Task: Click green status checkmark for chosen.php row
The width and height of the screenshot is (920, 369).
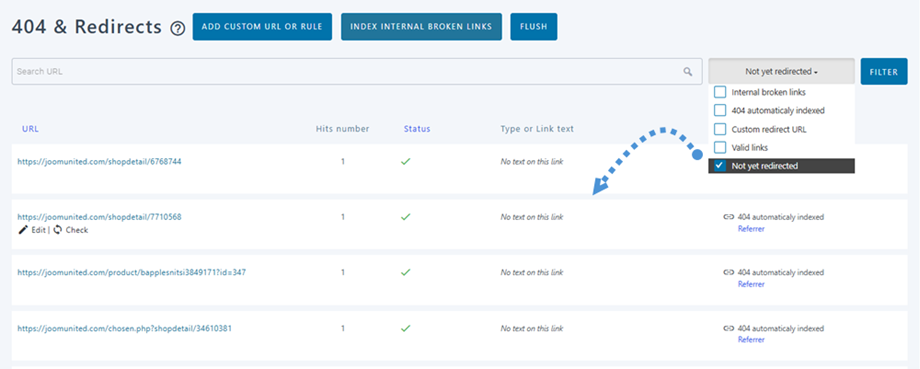Action: pyautogui.click(x=405, y=329)
